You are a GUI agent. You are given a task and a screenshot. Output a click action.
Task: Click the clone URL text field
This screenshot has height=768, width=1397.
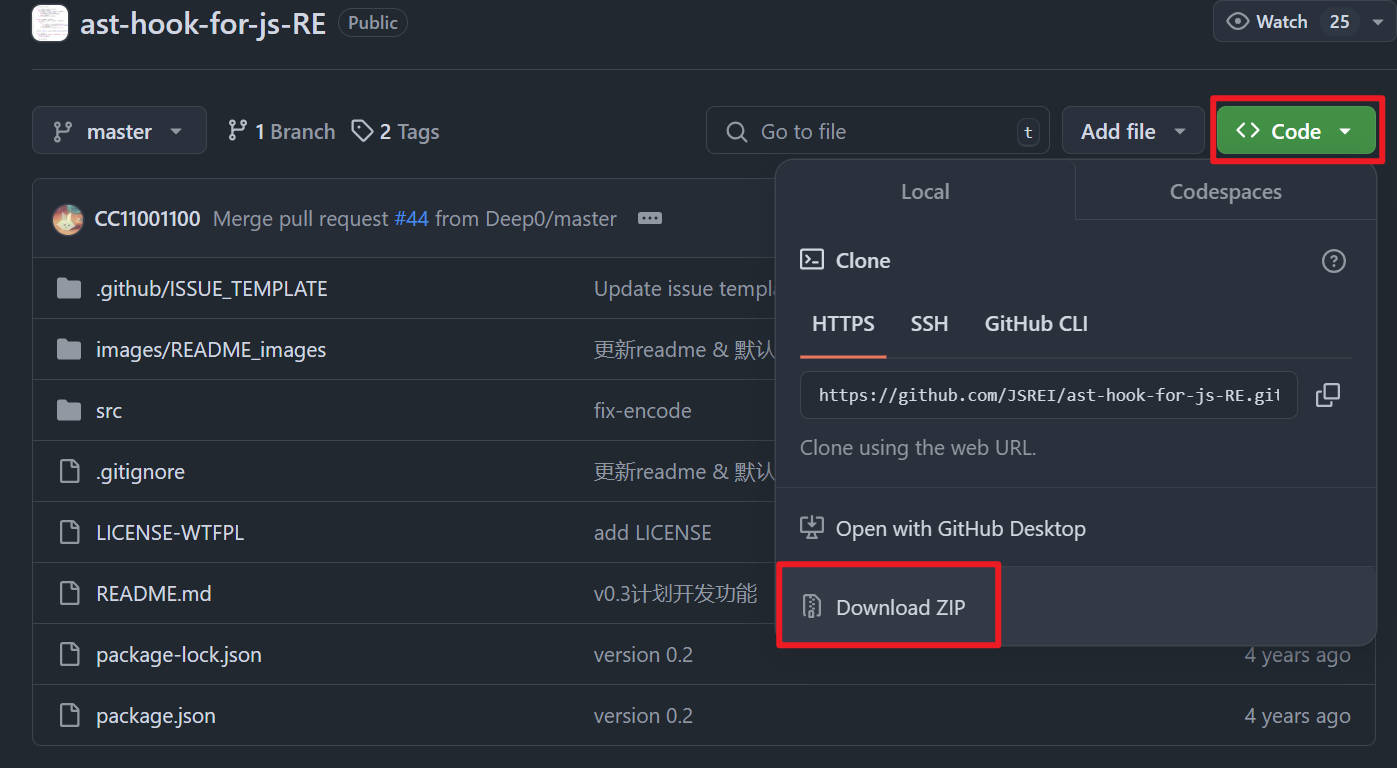[1048, 395]
